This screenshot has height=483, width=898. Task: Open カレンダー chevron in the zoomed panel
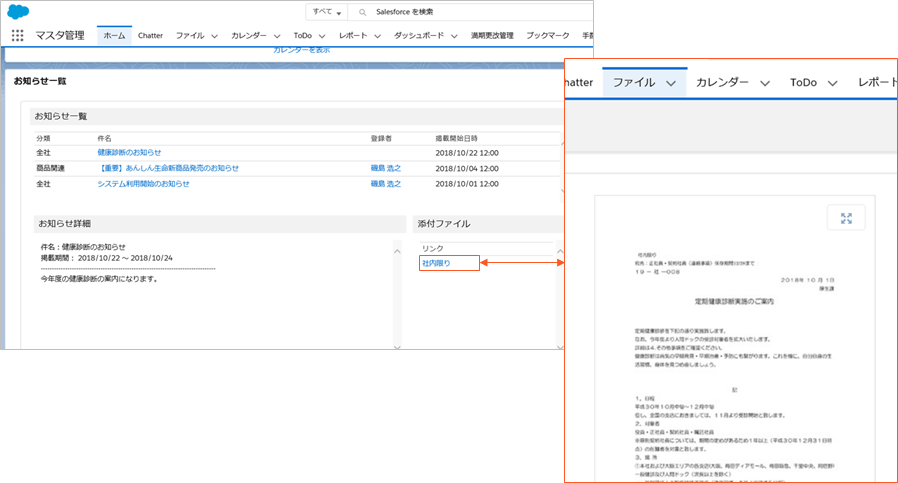(765, 83)
